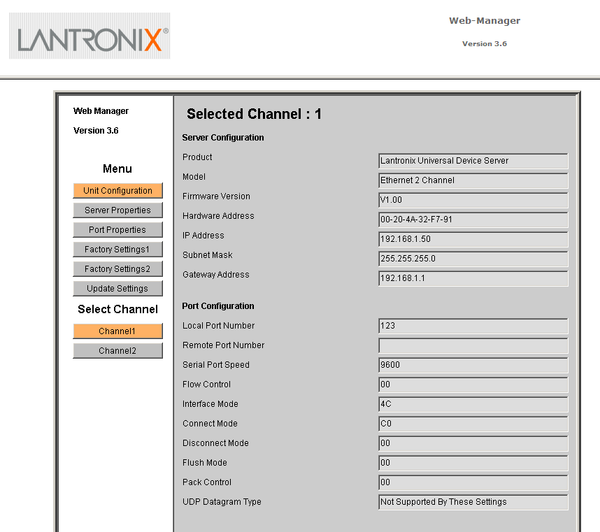Click the IP Address field
The image size is (600, 532).
point(473,239)
